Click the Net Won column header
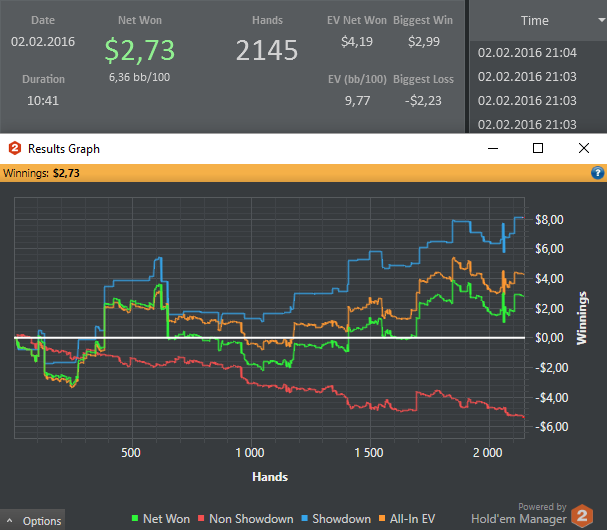 (x=140, y=20)
